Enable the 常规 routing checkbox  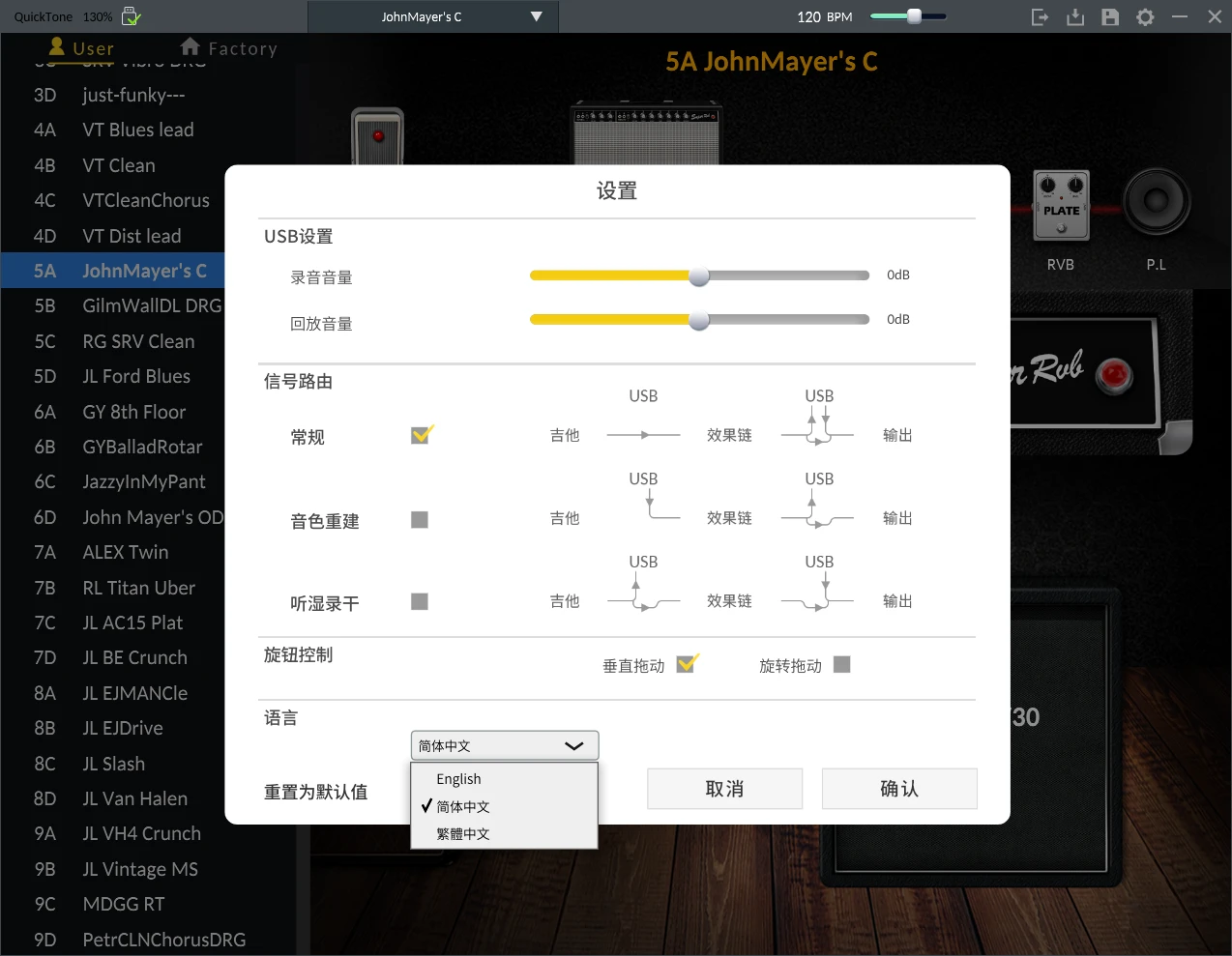[x=421, y=435]
